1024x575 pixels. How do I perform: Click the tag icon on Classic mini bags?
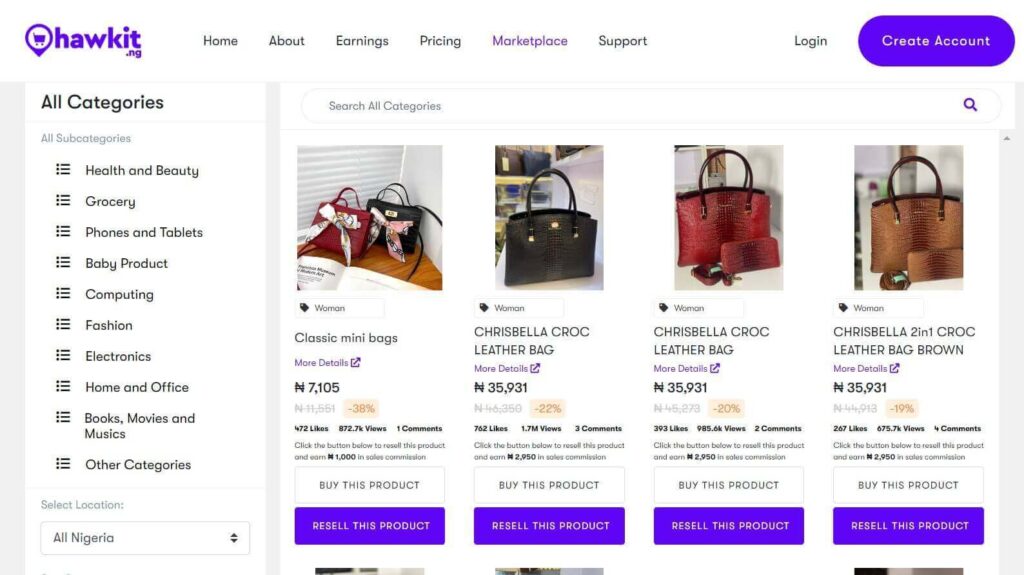click(305, 308)
